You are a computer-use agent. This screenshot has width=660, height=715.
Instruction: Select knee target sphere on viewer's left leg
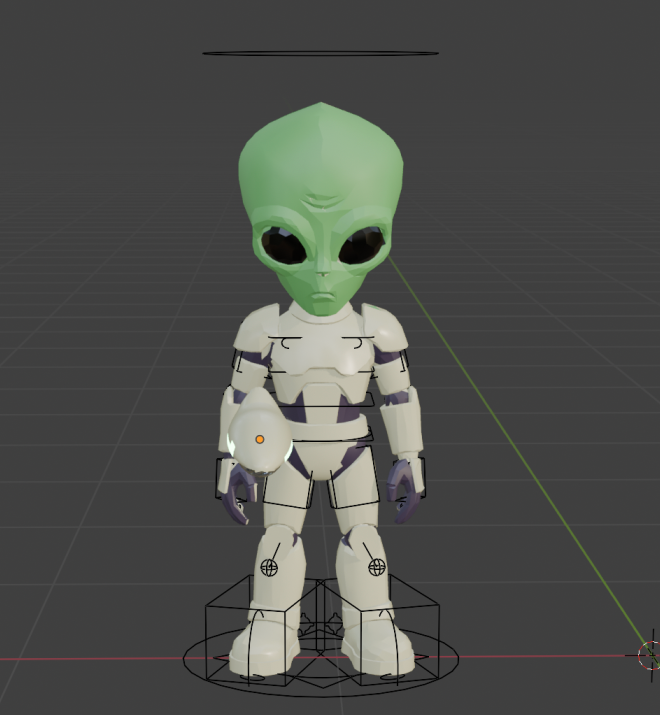coord(269,568)
